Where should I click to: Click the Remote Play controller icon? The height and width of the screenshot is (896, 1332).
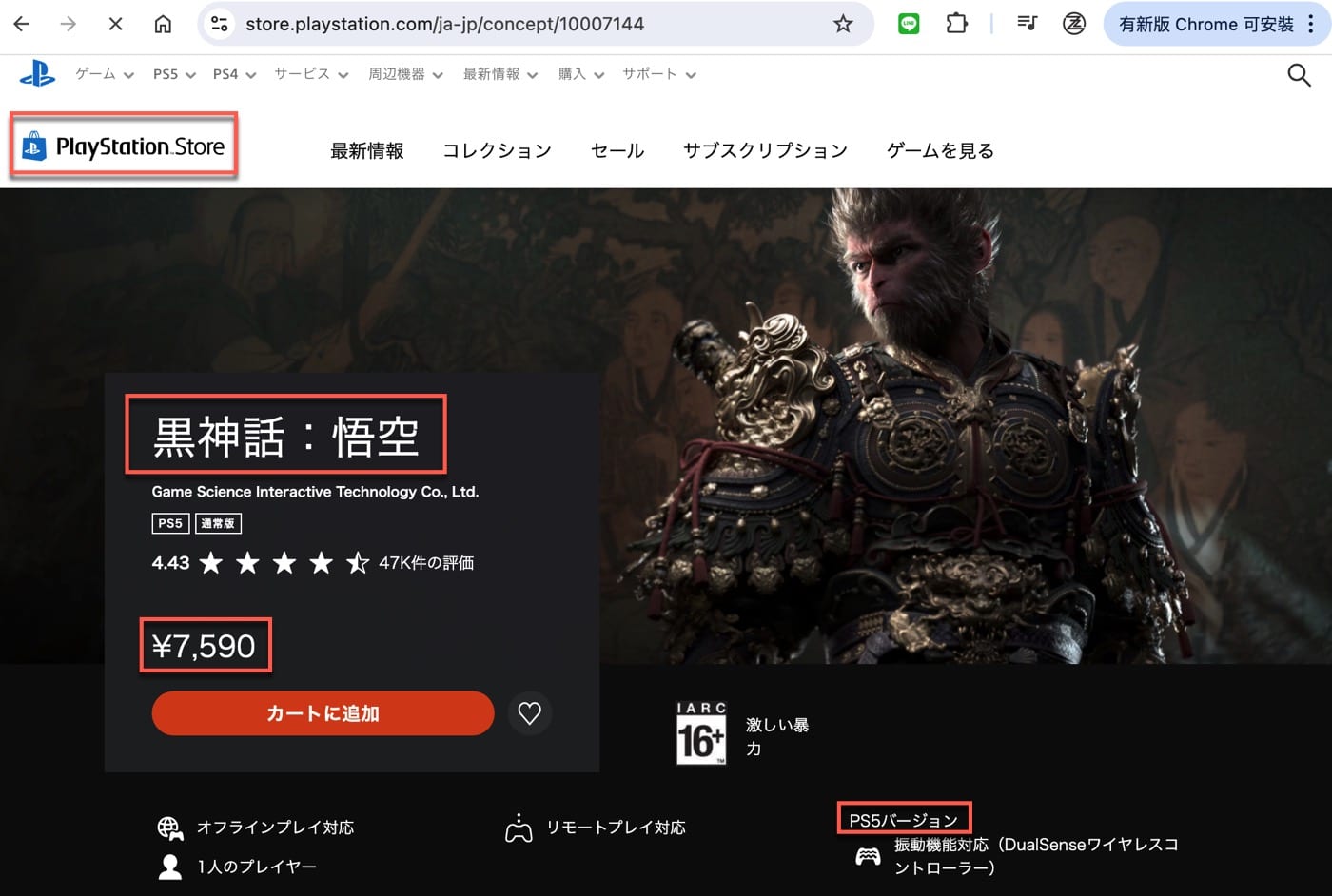click(519, 828)
